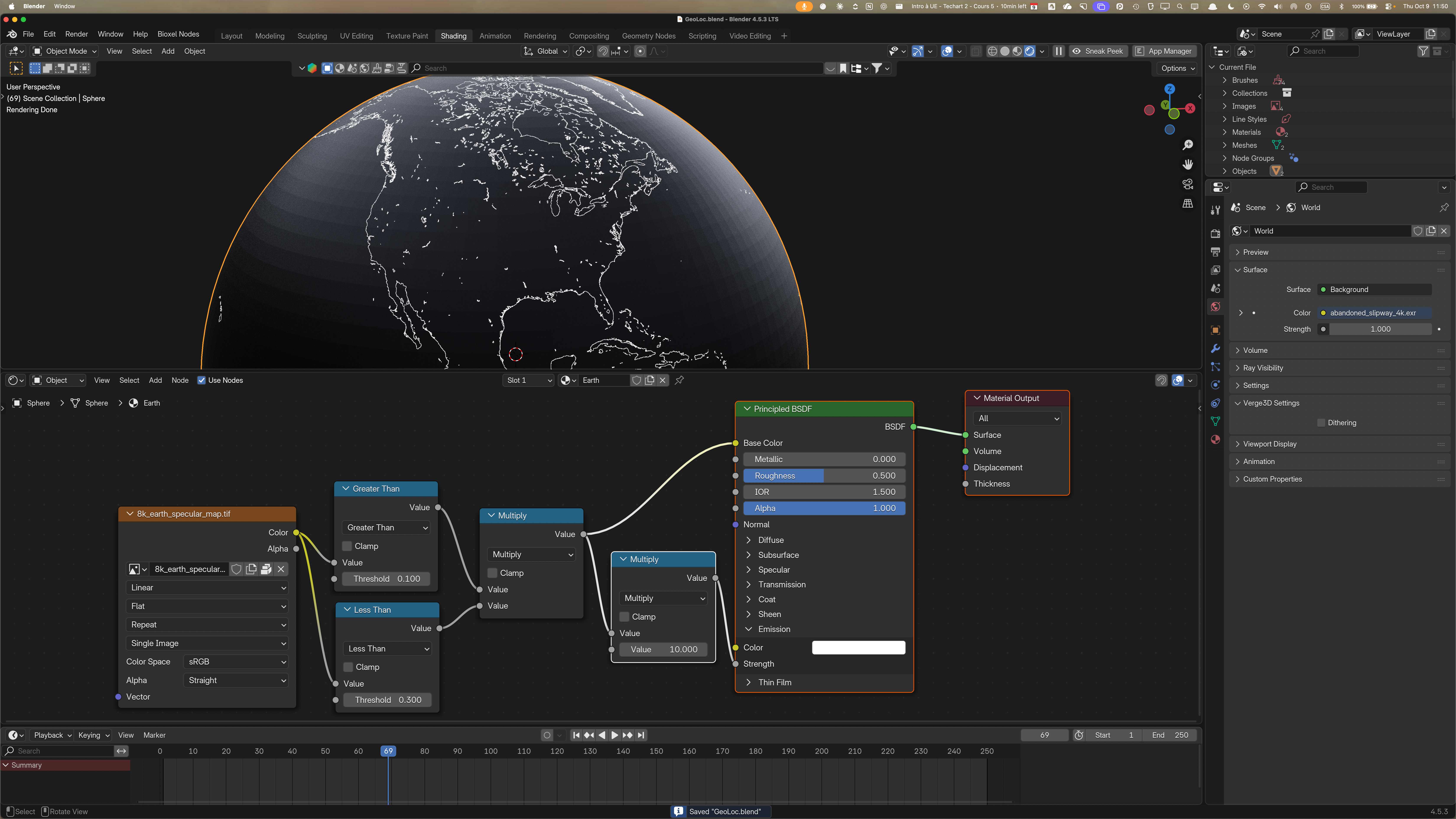Play the animation forward

[x=614, y=735]
